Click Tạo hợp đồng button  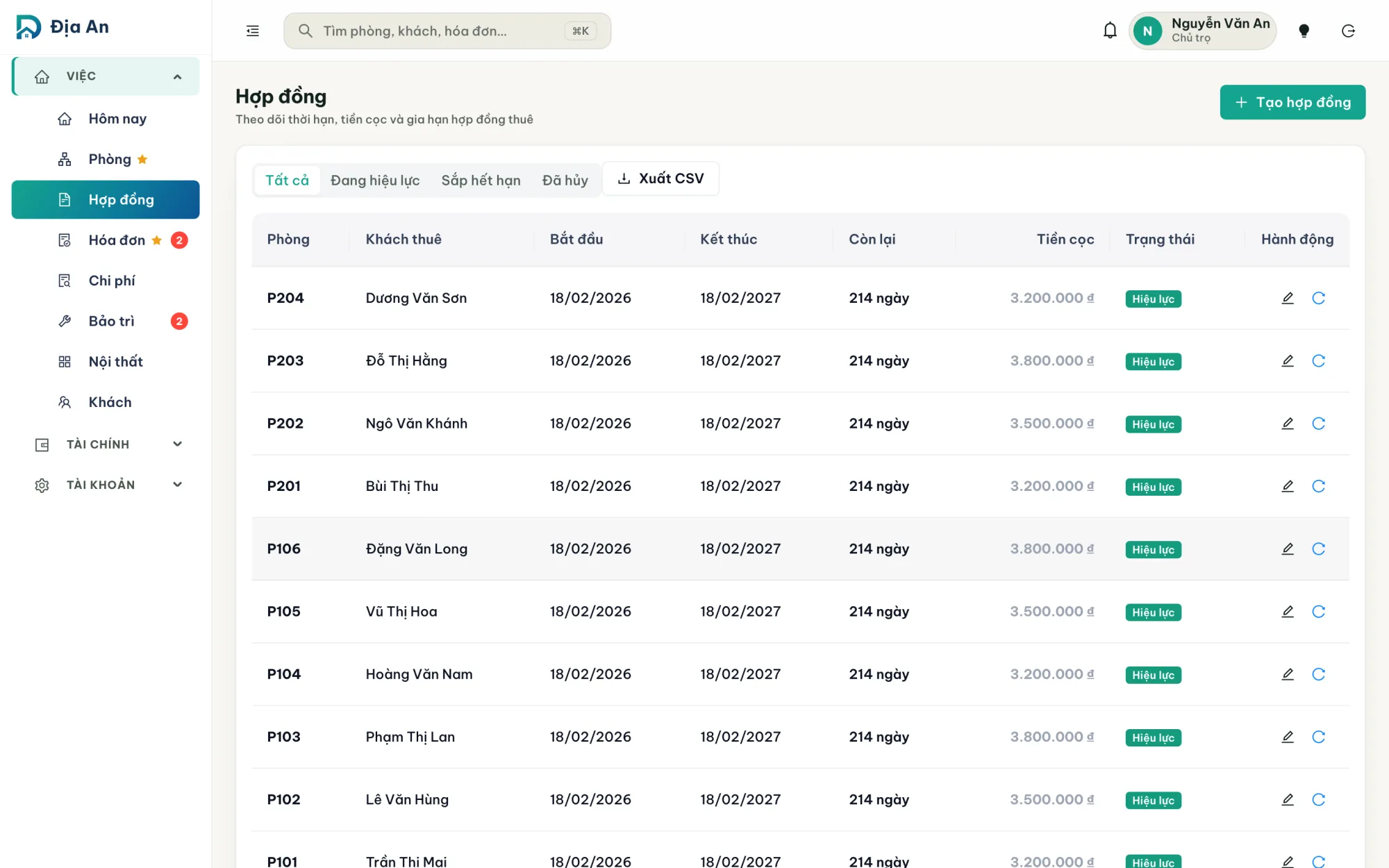[1292, 102]
